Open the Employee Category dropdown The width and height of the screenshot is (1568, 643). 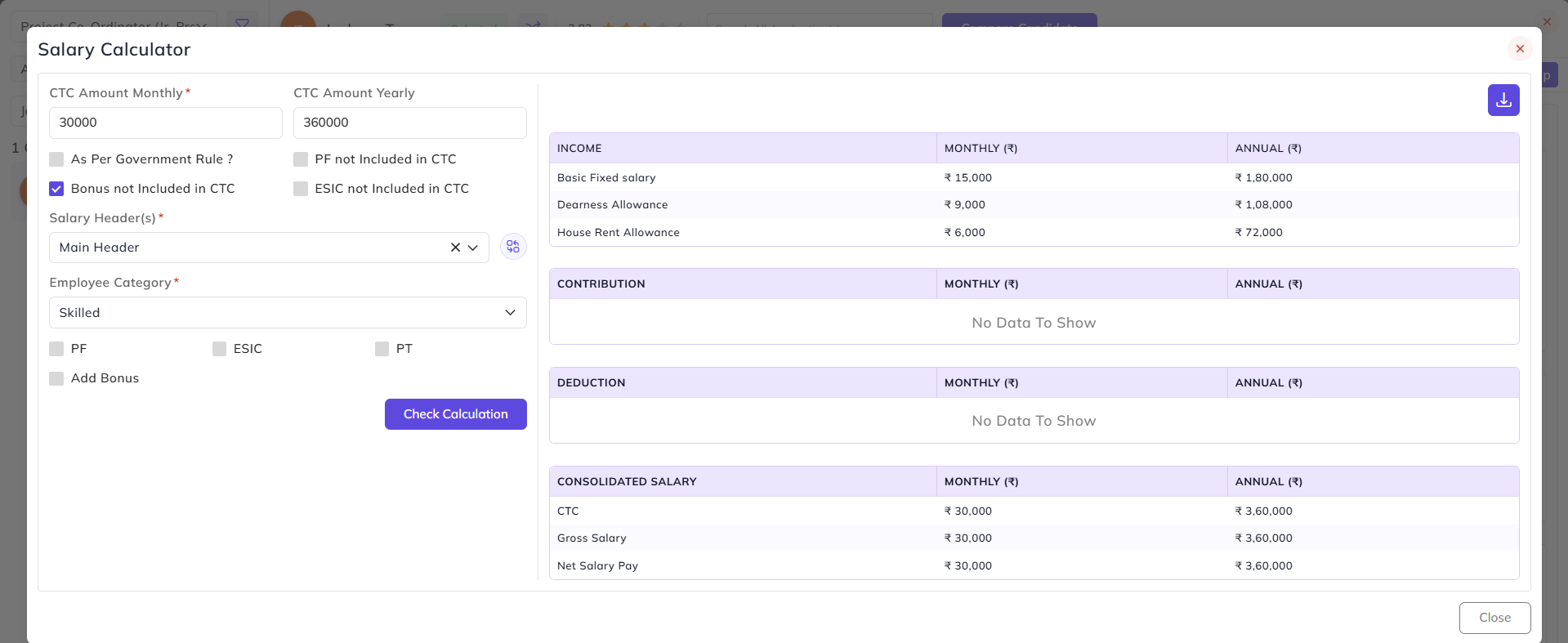[x=288, y=313]
